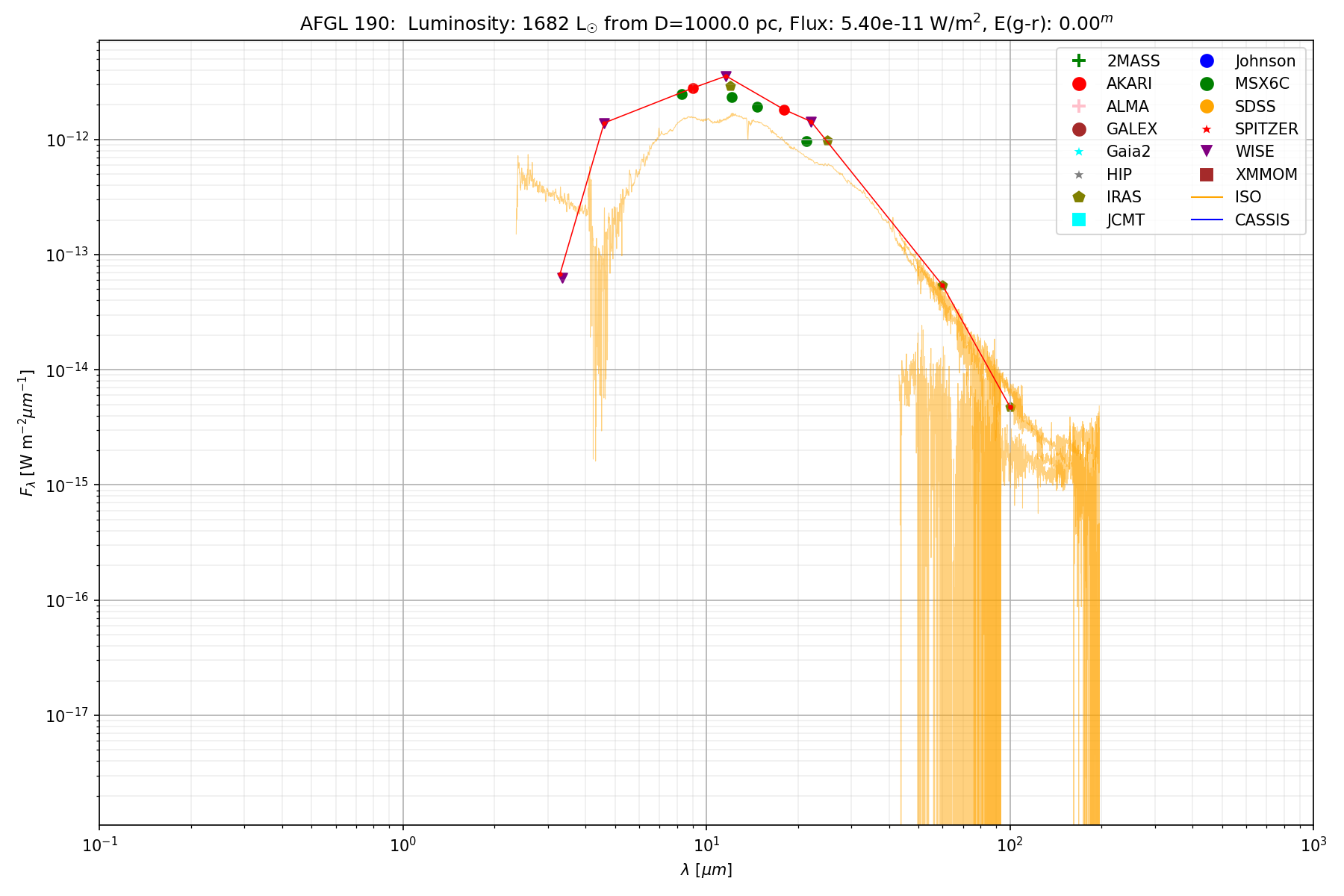Image resolution: width=1344 pixels, height=896 pixels.
Task: Select the brown XMMOM square legend marker
Action: coord(1207,175)
